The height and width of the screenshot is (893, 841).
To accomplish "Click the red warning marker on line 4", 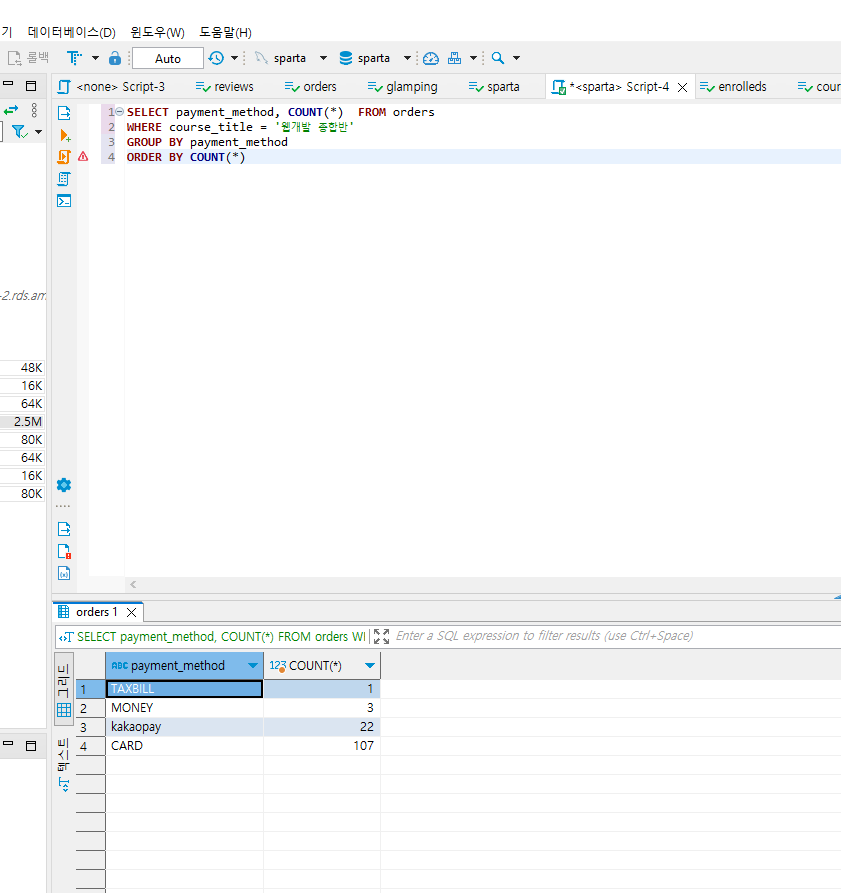I will click(x=83, y=157).
